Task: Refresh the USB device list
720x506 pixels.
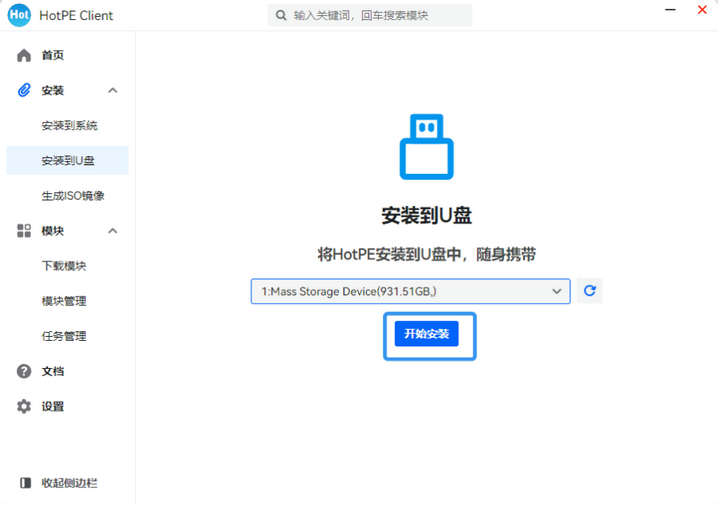Action: pyautogui.click(x=590, y=291)
